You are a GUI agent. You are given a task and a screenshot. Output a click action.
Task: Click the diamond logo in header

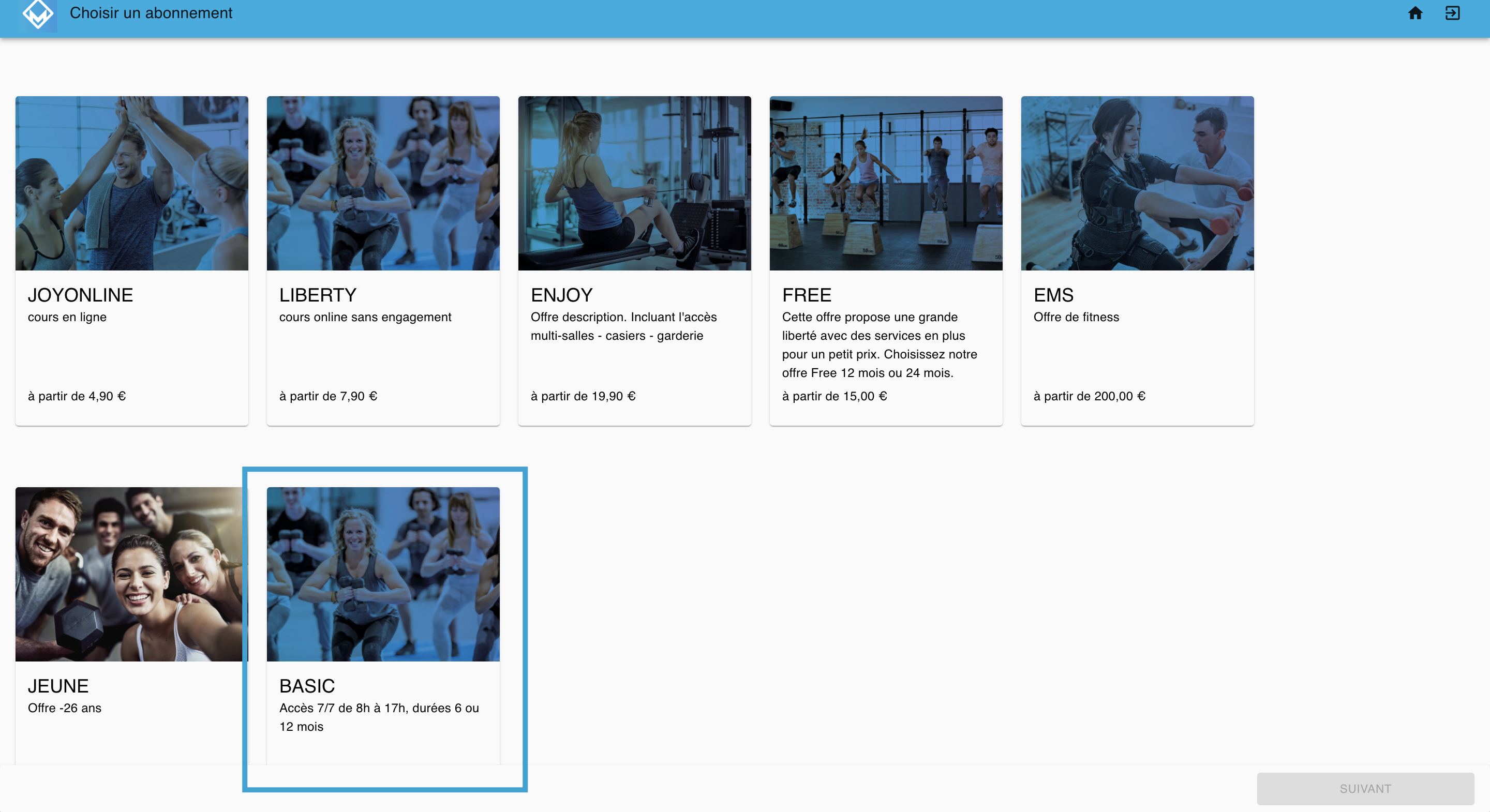pos(38,13)
